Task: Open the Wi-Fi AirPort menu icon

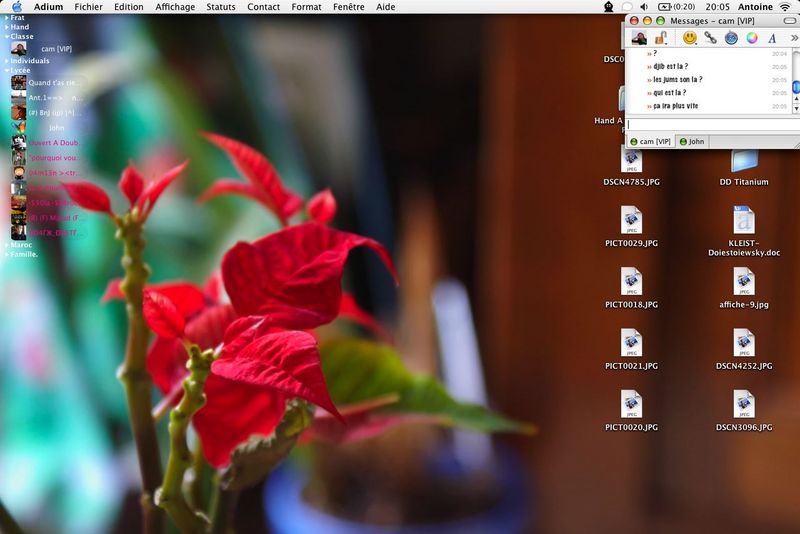Action: pos(785,7)
